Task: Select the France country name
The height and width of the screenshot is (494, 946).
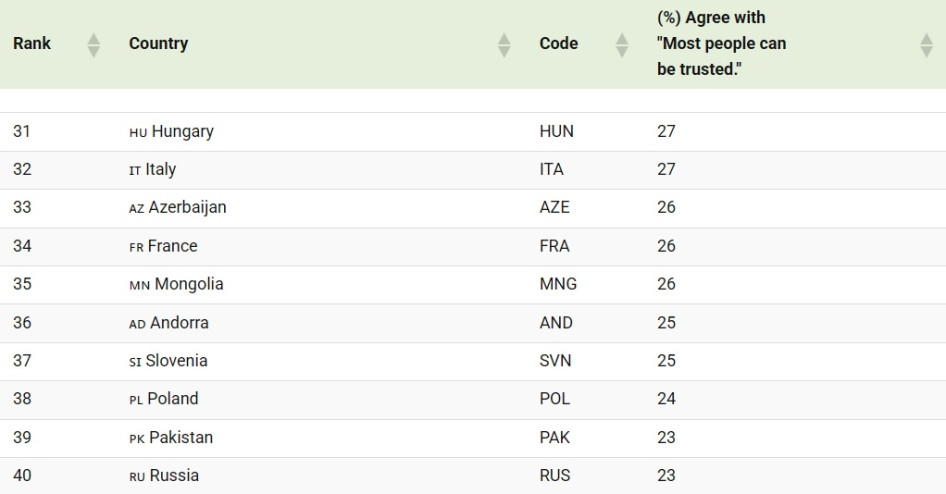Action: [x=173, y=246]
